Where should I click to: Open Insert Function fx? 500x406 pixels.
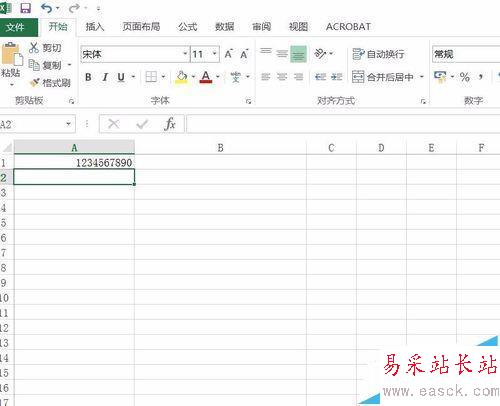(170, 124)
